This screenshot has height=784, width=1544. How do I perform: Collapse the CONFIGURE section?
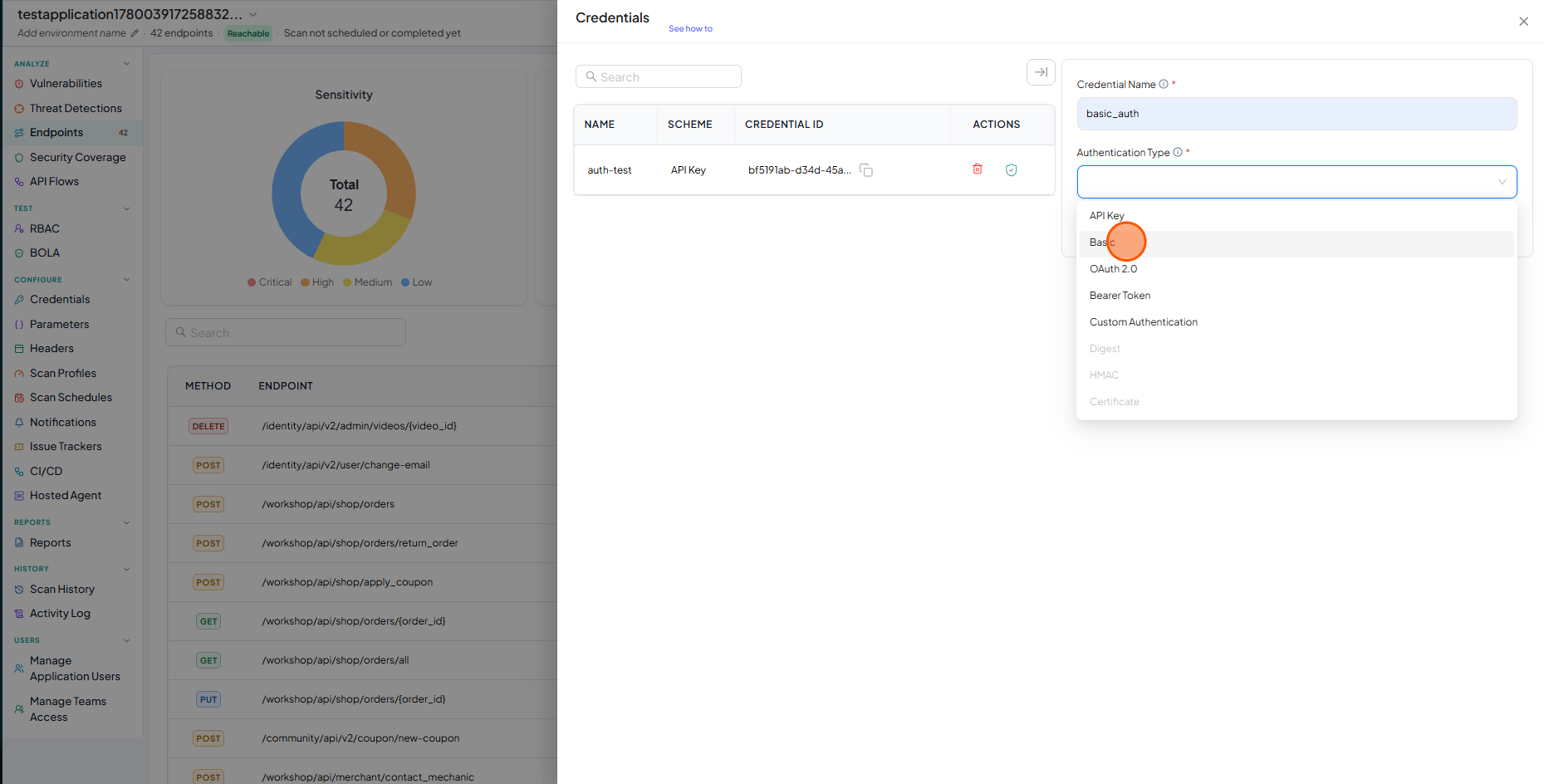(126, 280)
